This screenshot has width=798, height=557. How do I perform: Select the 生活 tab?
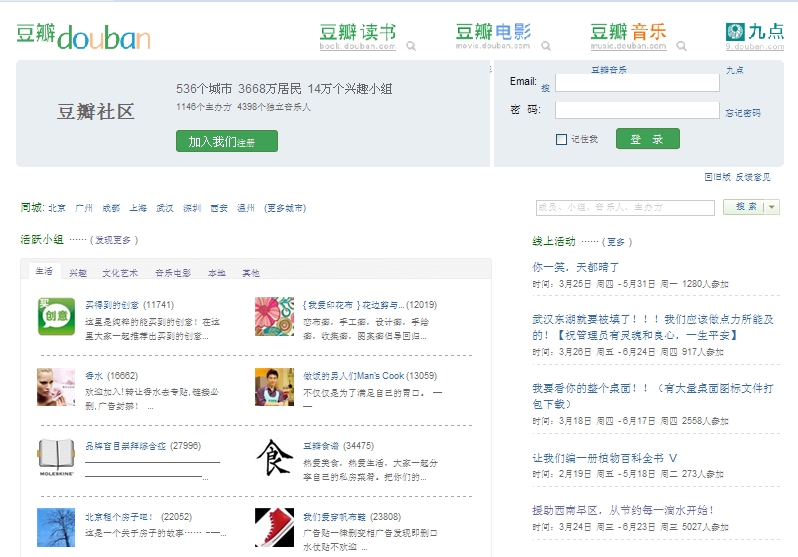point(44,271)
